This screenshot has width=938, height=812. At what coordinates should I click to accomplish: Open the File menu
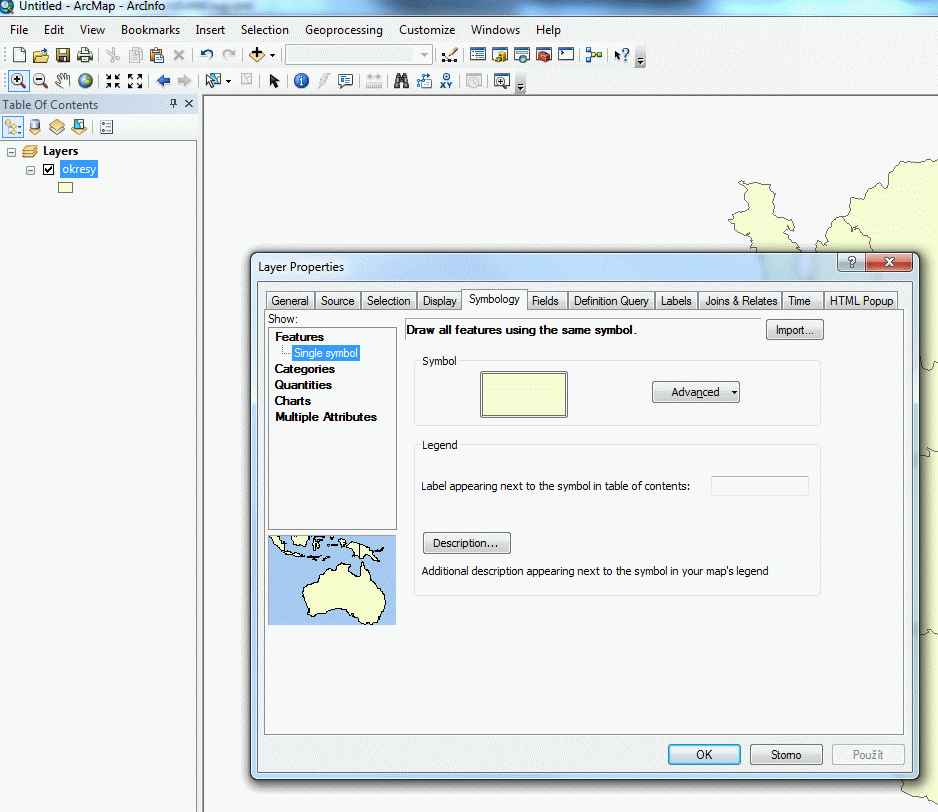(x=19, y=30)
